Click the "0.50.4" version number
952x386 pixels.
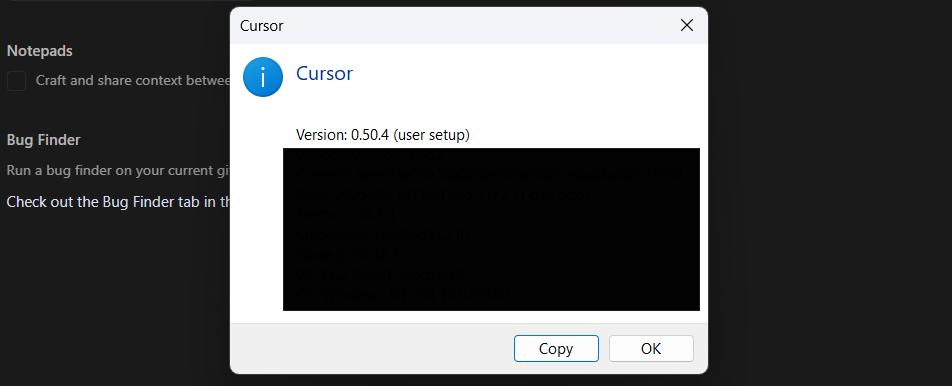(x=369, y=135)
